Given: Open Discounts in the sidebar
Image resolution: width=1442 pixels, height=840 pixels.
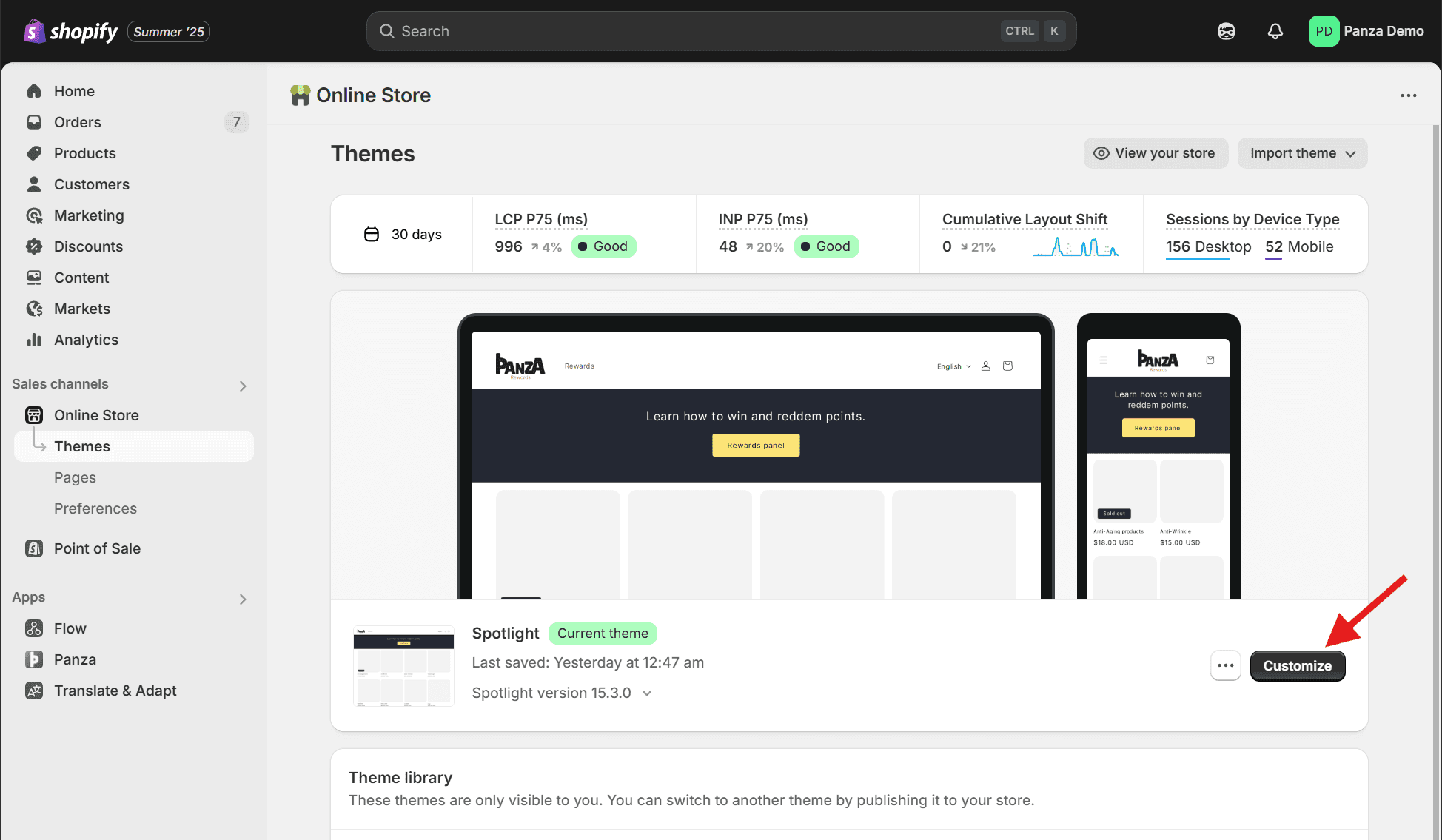Looking at the screenshot, I should pos(134,246).
